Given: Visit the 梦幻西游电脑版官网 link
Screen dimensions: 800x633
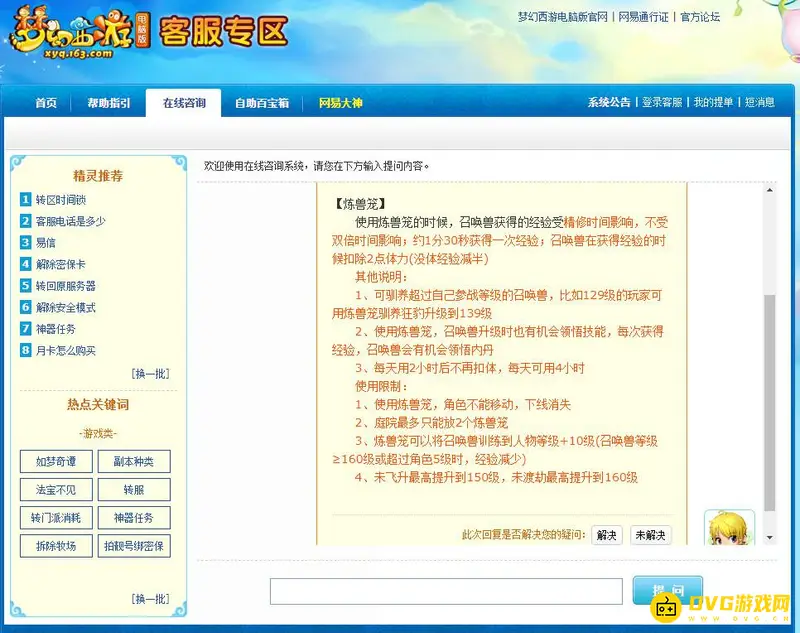Looking at the screenshot, I should (x=563, y=17).
